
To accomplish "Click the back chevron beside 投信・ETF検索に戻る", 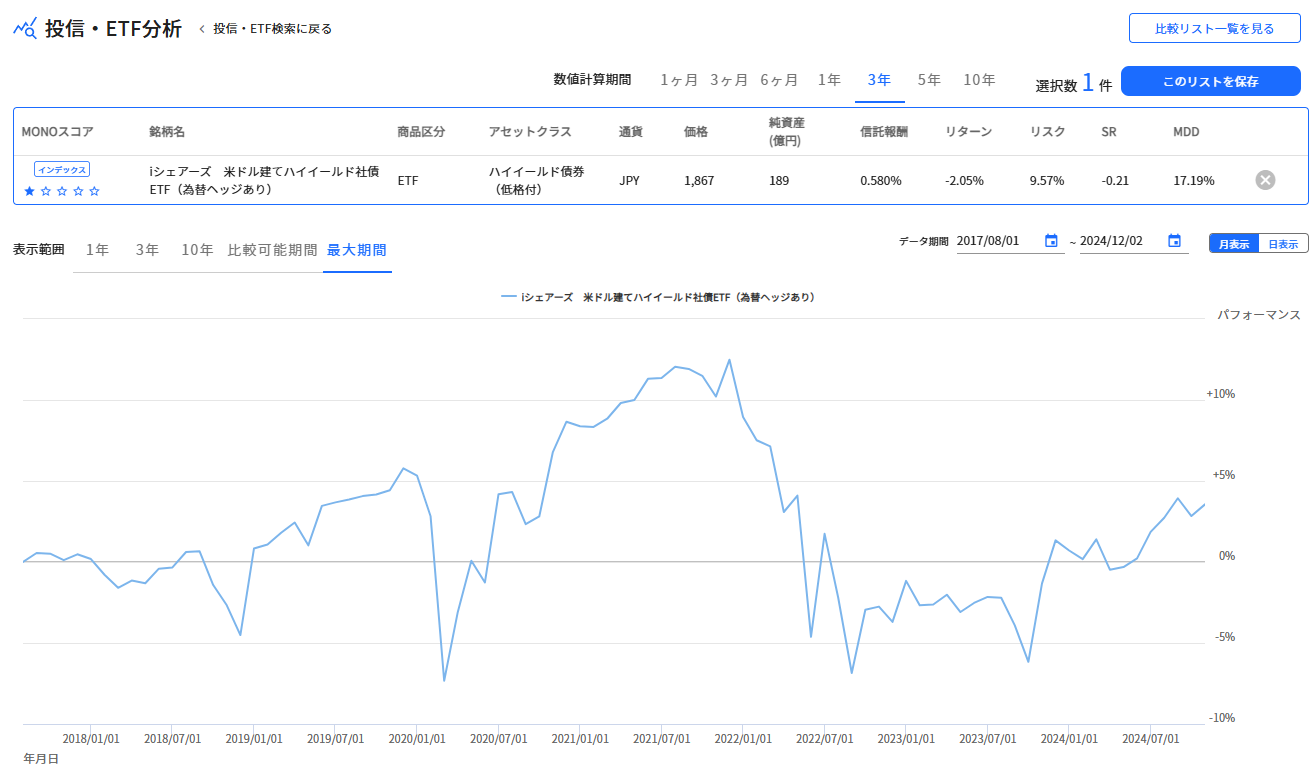I will [x=202, y=29].
